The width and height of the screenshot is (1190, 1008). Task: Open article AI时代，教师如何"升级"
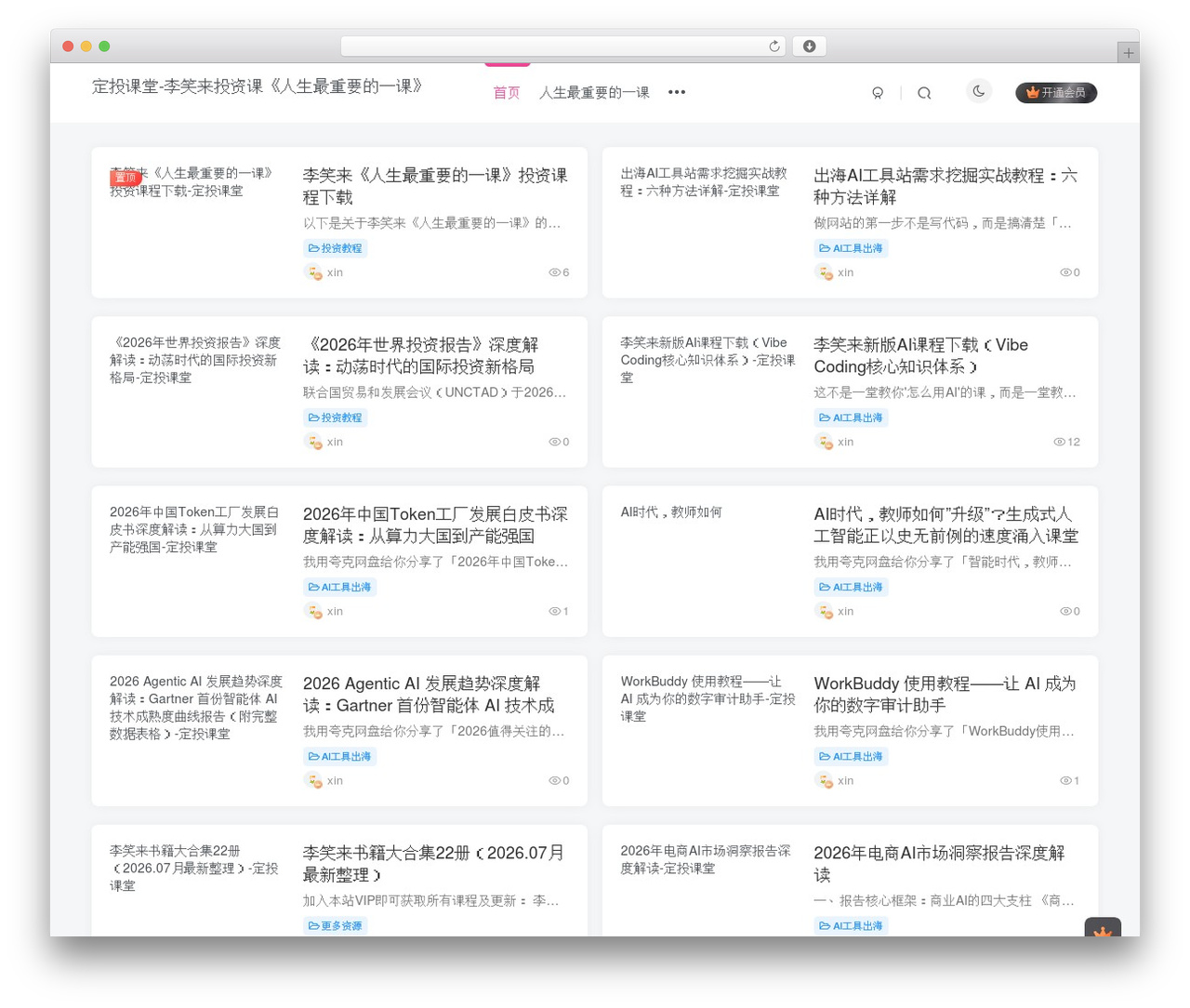(945, 524)
